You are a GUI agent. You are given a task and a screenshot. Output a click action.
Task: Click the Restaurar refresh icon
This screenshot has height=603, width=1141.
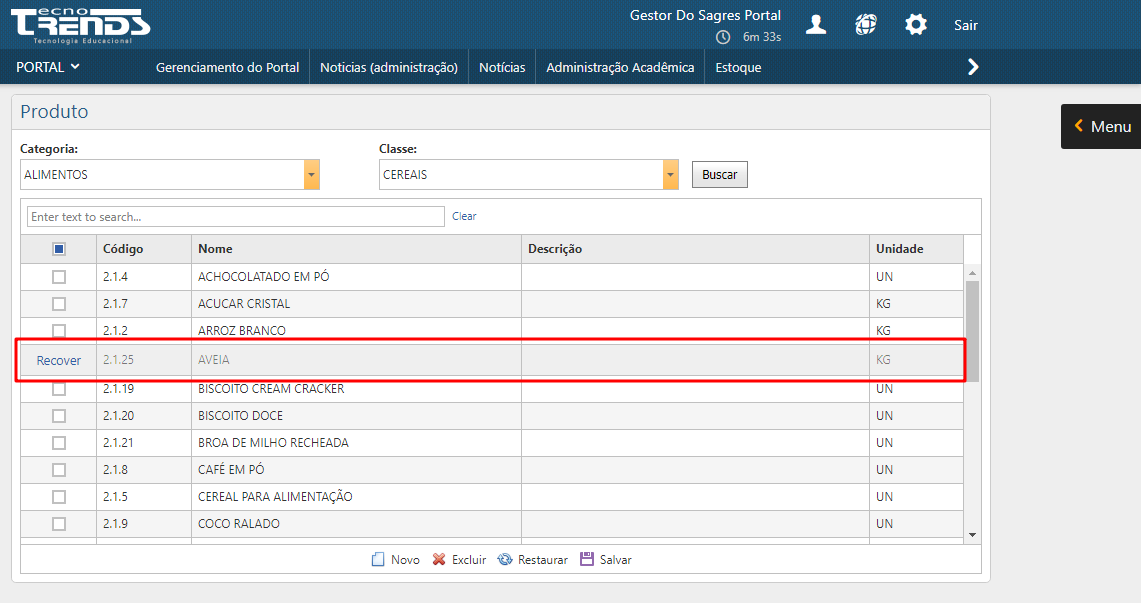point(505,560)
